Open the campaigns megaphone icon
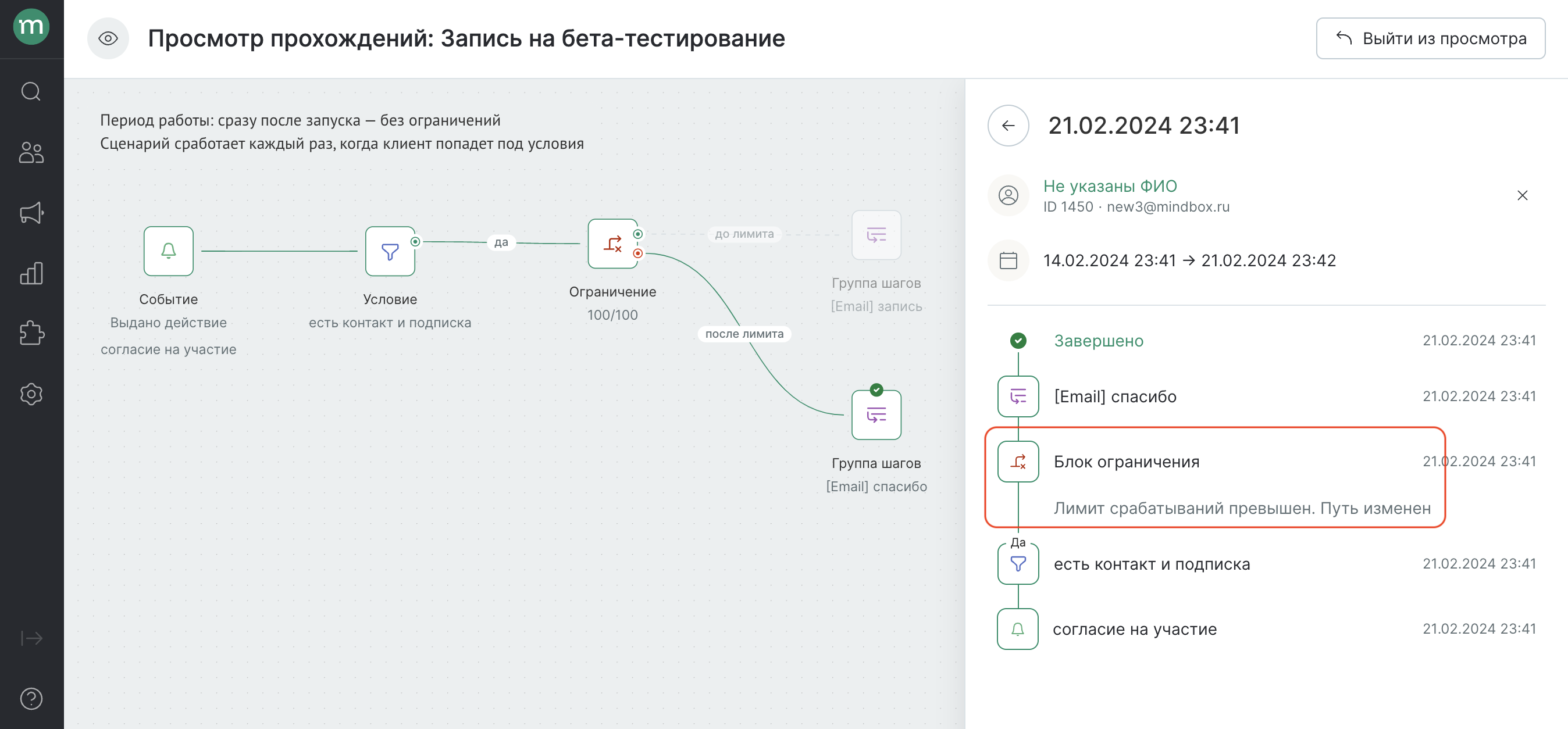1568x729 pixels. [31, 213]
